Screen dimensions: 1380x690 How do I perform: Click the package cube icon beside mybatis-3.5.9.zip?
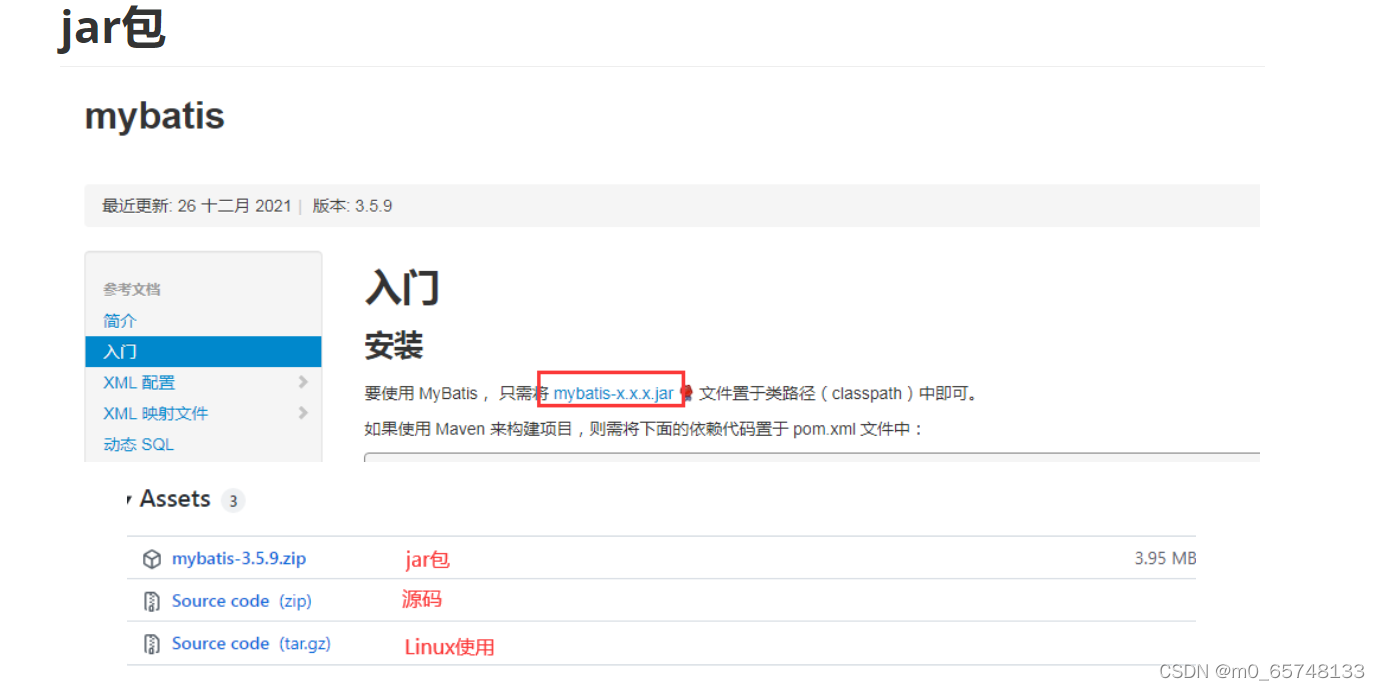[x=152, y=558]
